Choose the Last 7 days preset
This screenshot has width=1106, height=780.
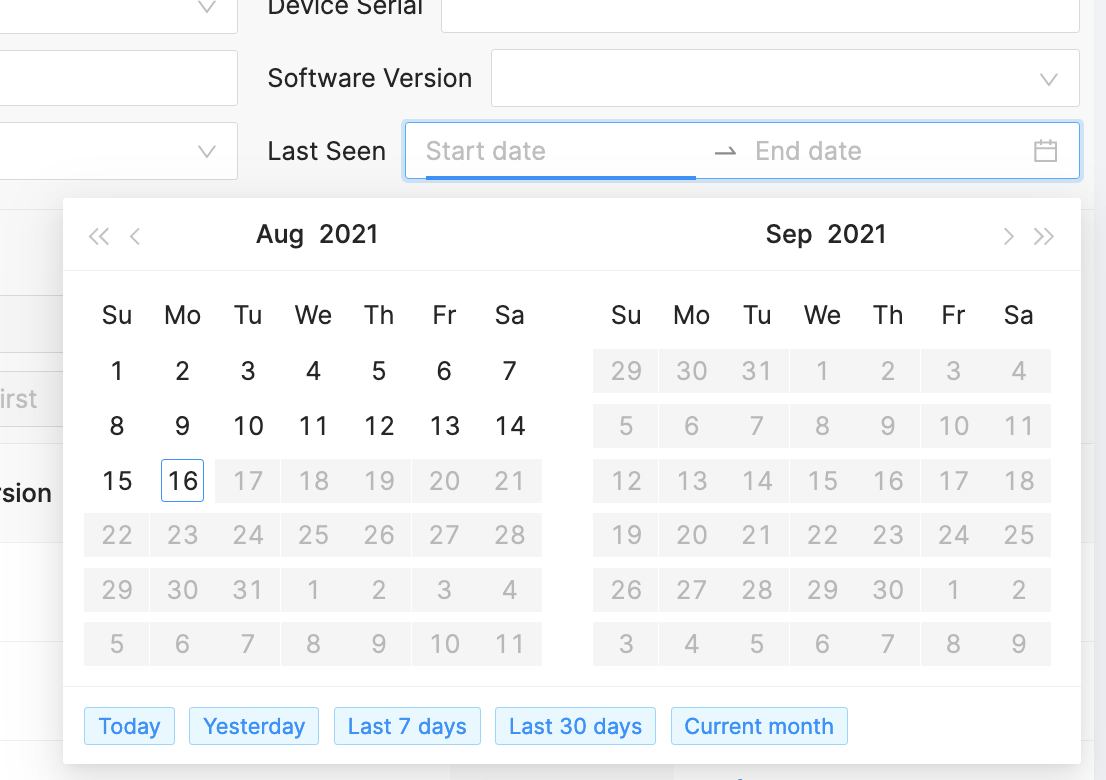pyautogui.click(x=407, y=726)
